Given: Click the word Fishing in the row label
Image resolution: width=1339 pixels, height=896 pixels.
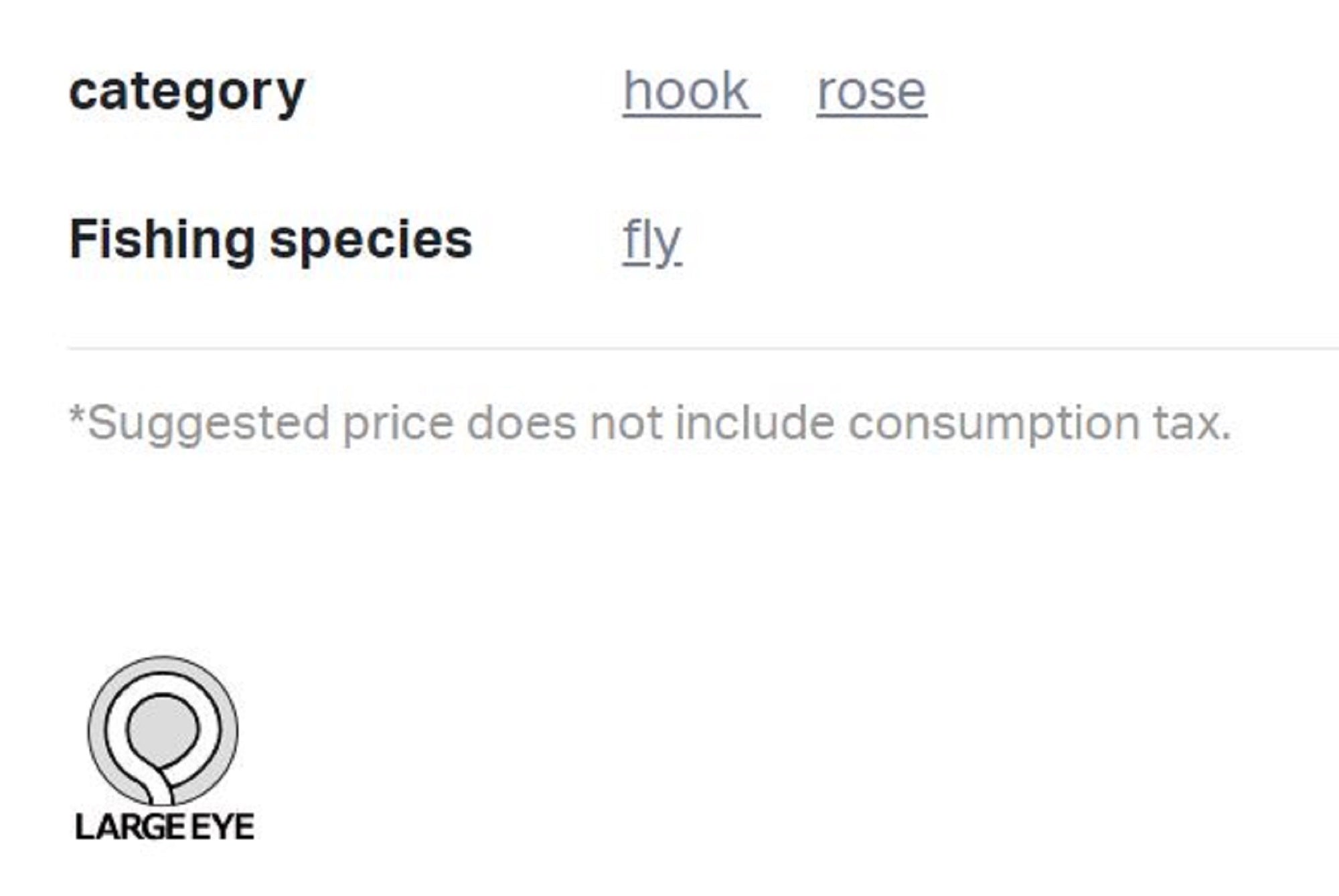Looking at the screenshot, I should 162,240.
